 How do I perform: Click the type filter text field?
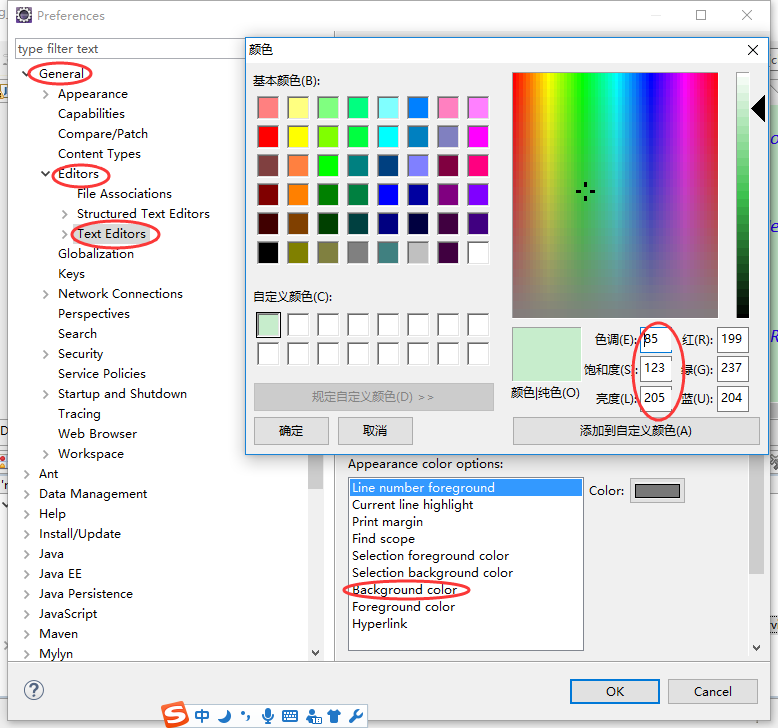pyautogui.click(x=130, y=49)
